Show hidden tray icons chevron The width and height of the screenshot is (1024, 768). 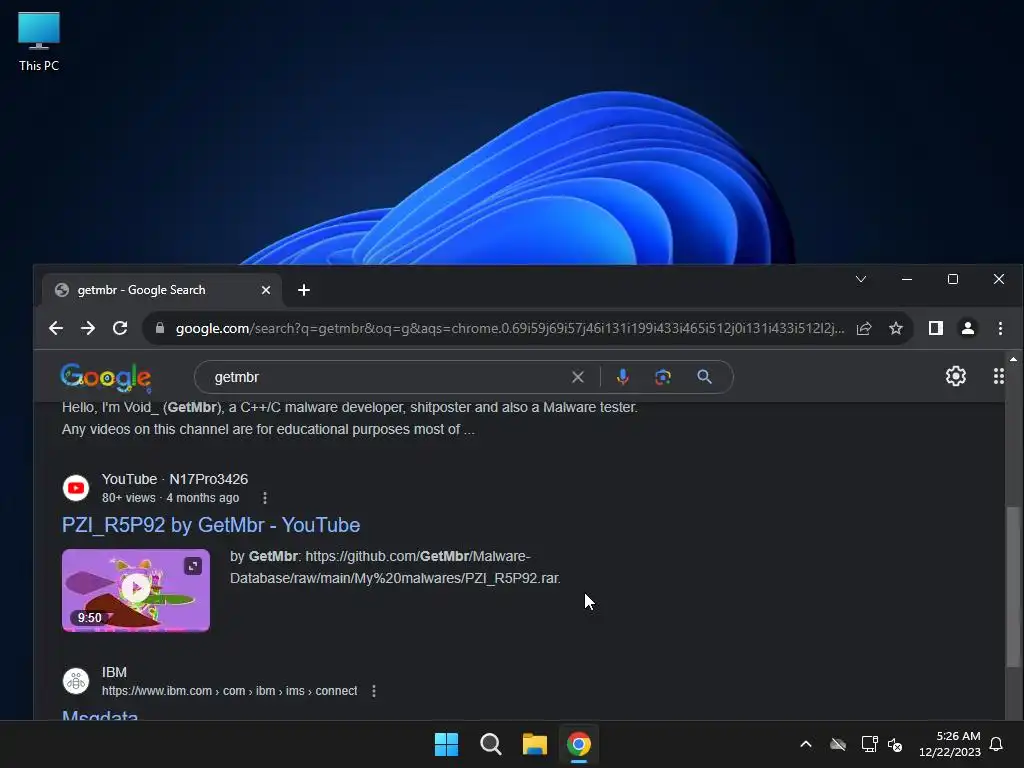pyautogui.click(x=806, y=744)
